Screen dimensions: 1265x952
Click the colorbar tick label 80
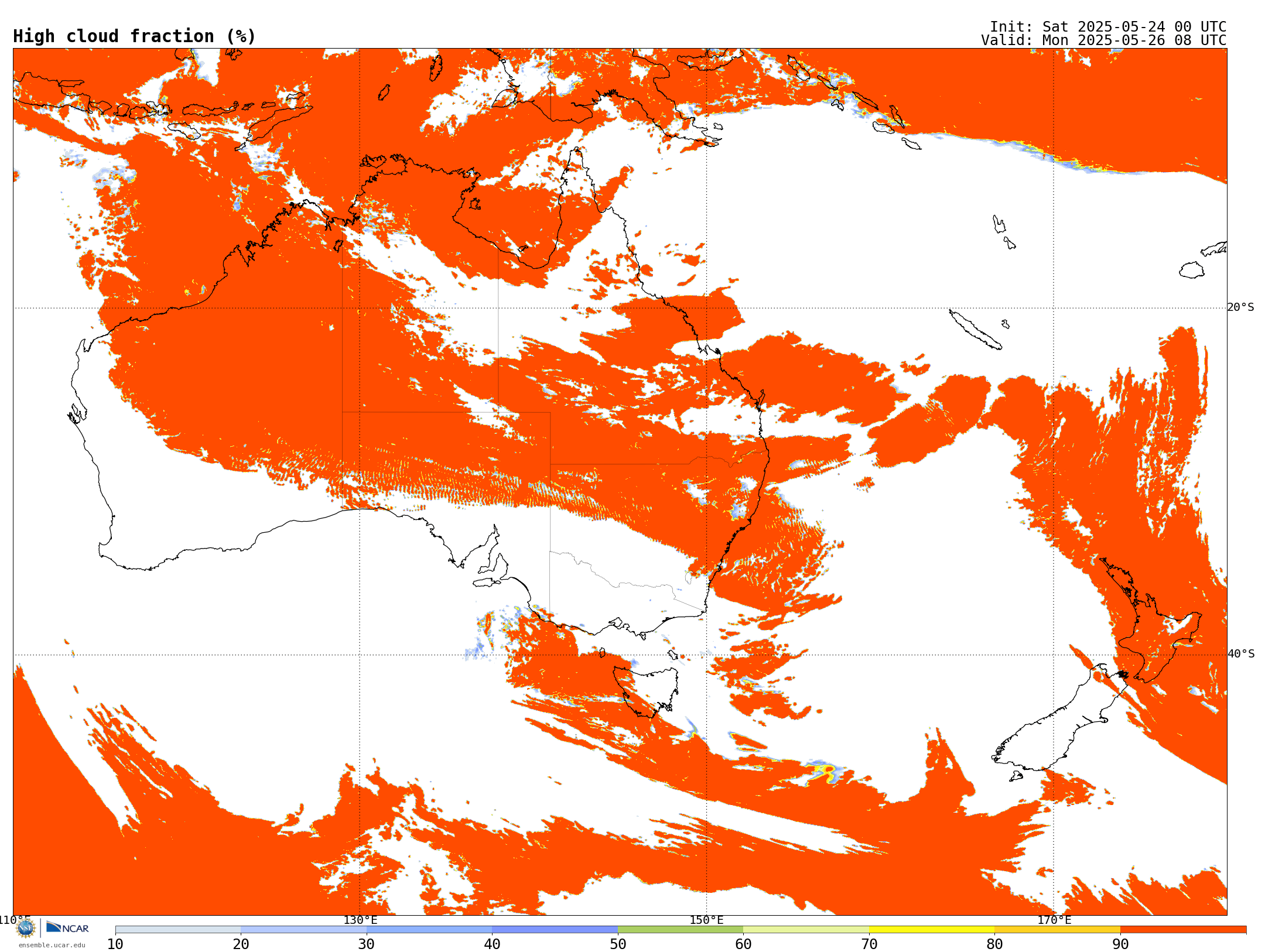994,944
